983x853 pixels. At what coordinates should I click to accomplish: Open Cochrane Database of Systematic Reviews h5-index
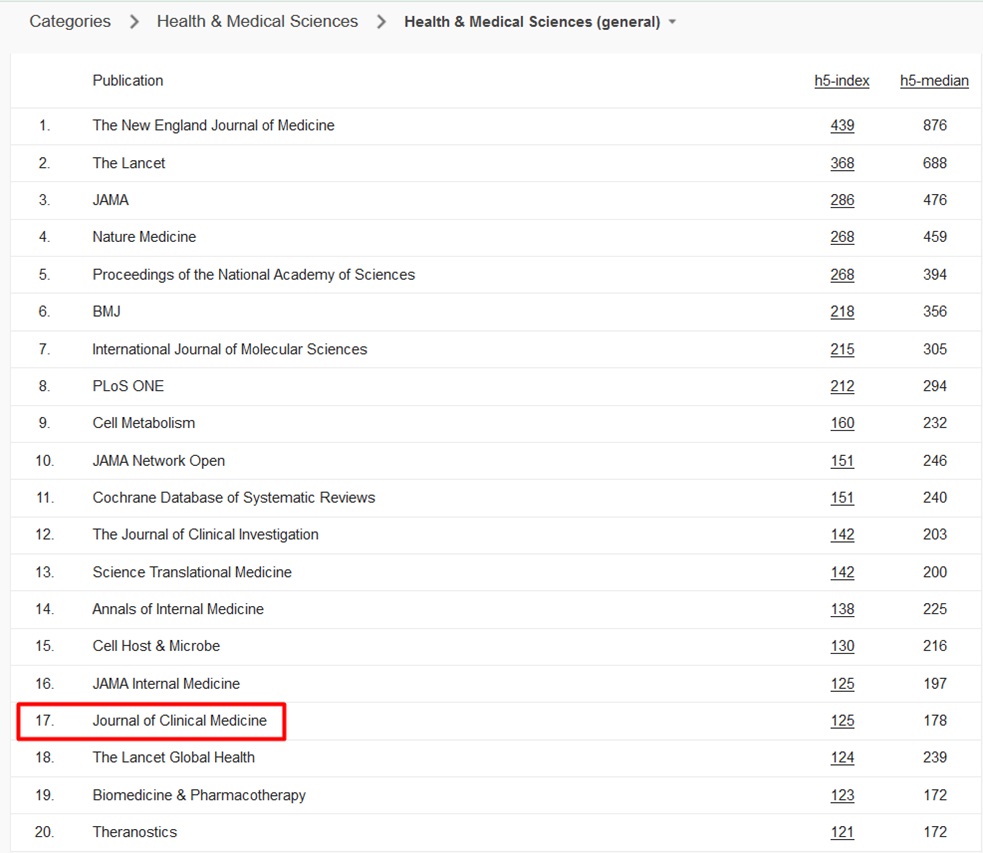[x=842, y=497]
